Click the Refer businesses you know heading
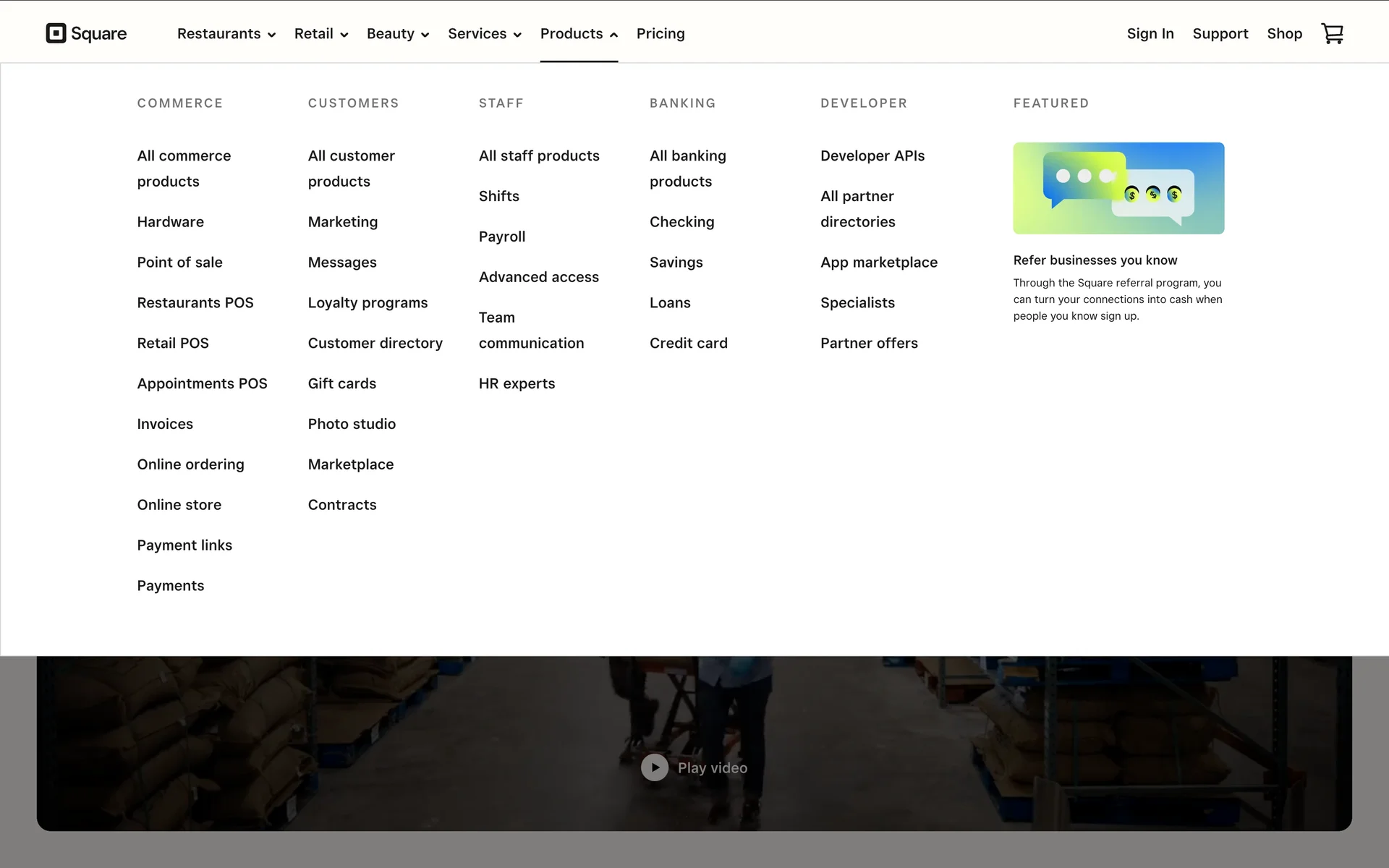Viewport: 1389px width, 868px height. [1095, 260]
